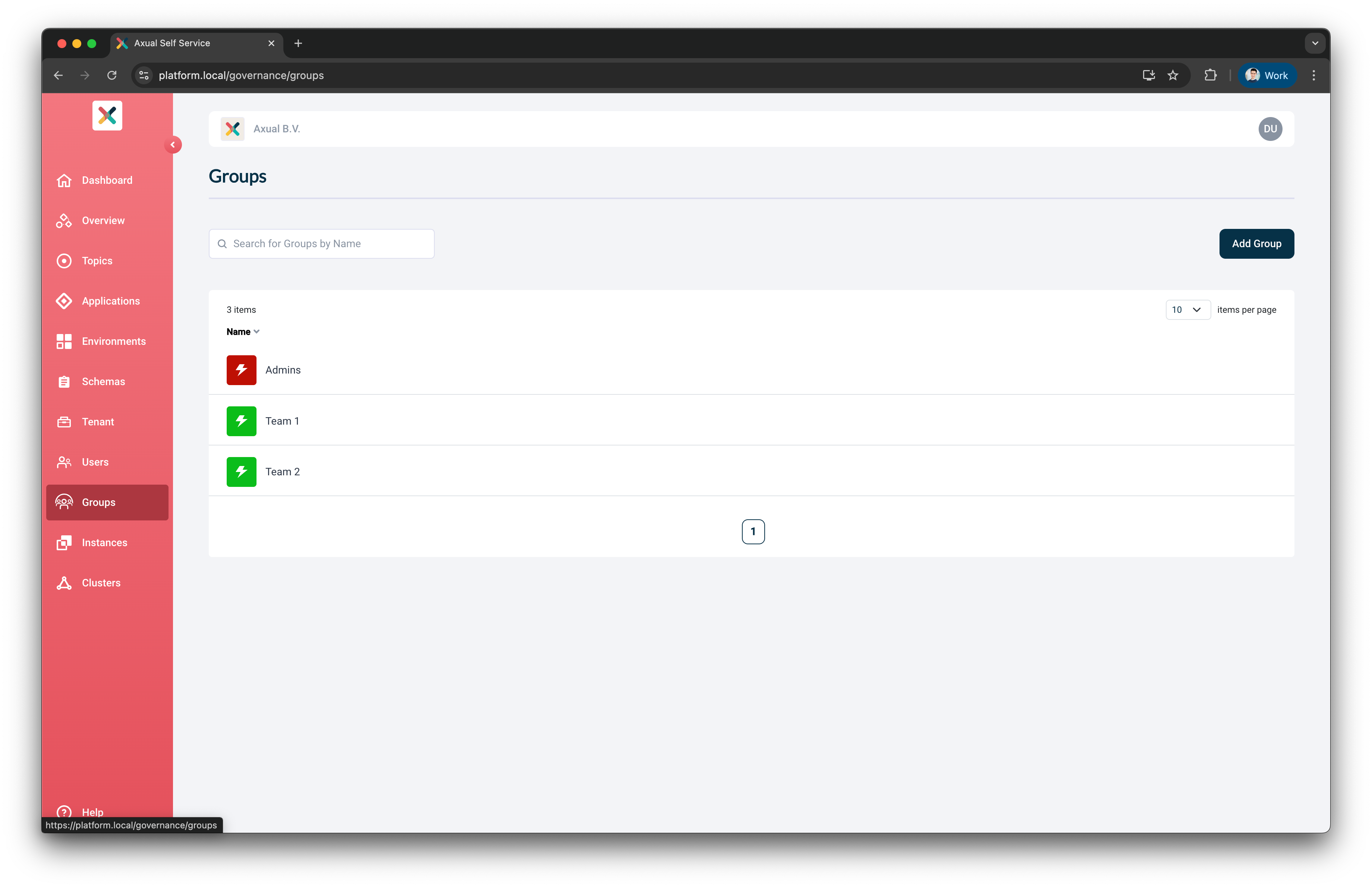Click the Topics sidebar icon
1372x888 pixels.
(64, 261)
